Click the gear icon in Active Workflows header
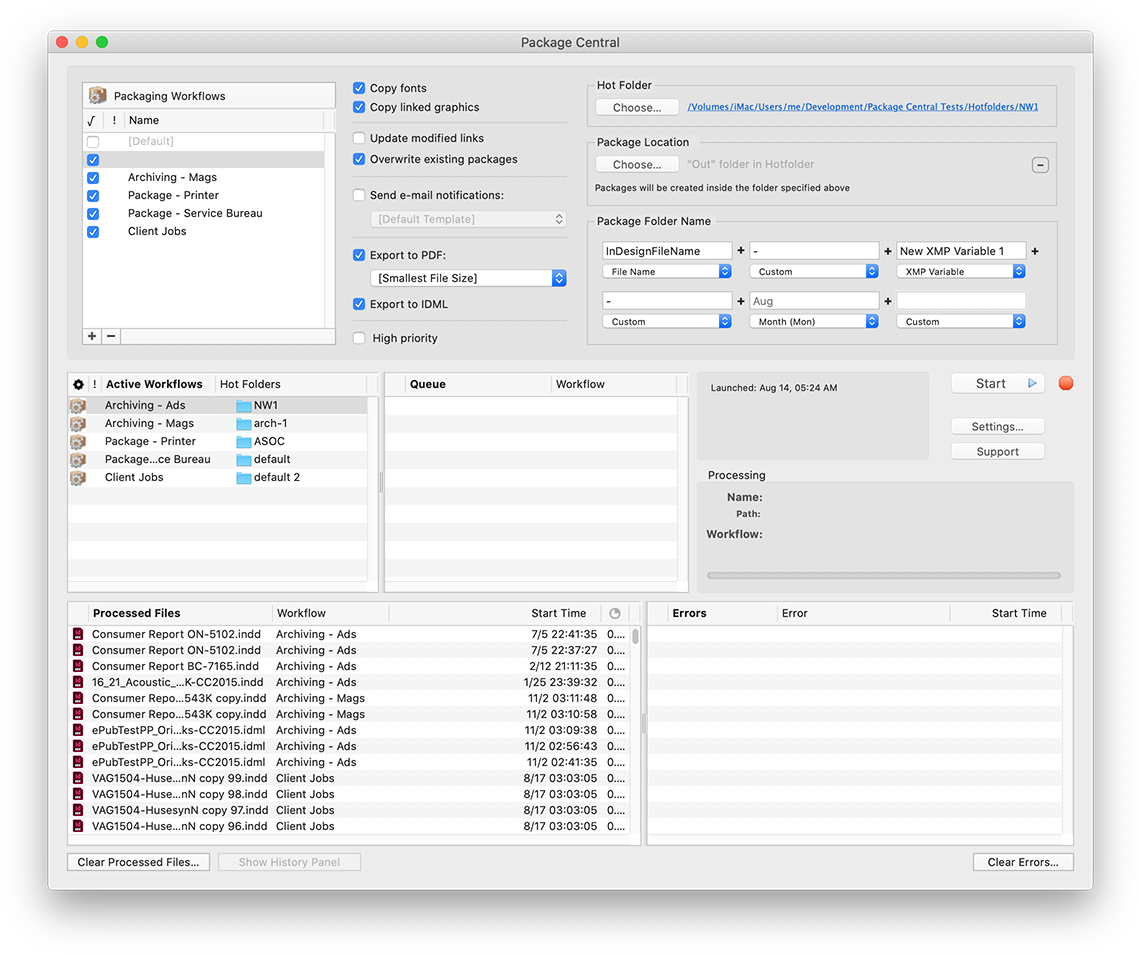 pos(79,384)
